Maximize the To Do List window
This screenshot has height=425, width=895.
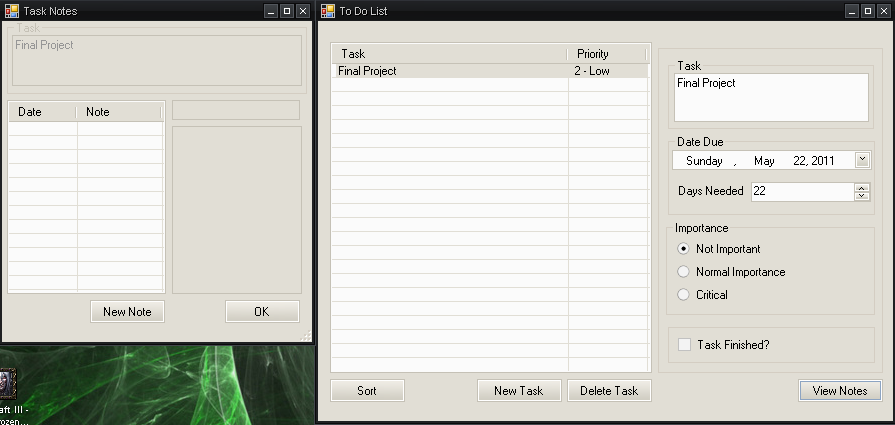point(867,11)
